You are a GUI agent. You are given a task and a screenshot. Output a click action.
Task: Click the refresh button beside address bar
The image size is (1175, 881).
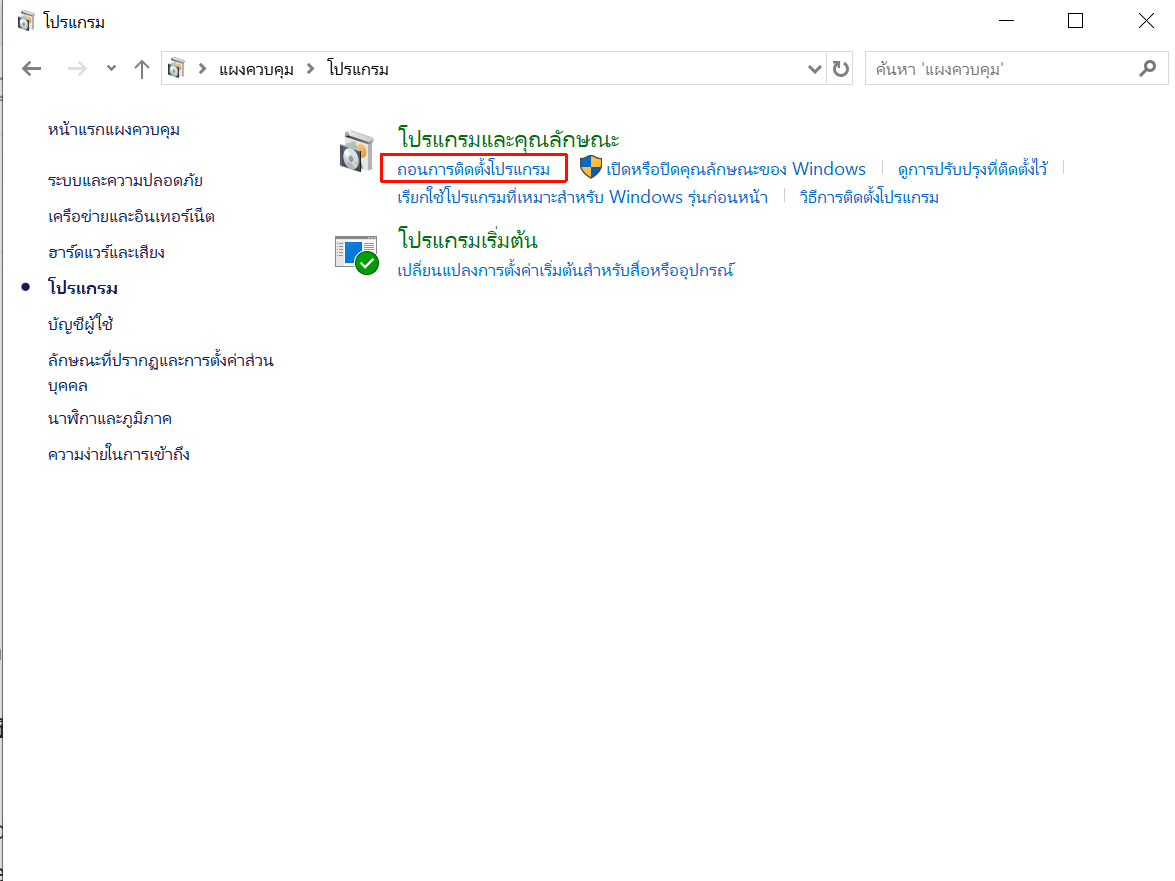[841, 69]
